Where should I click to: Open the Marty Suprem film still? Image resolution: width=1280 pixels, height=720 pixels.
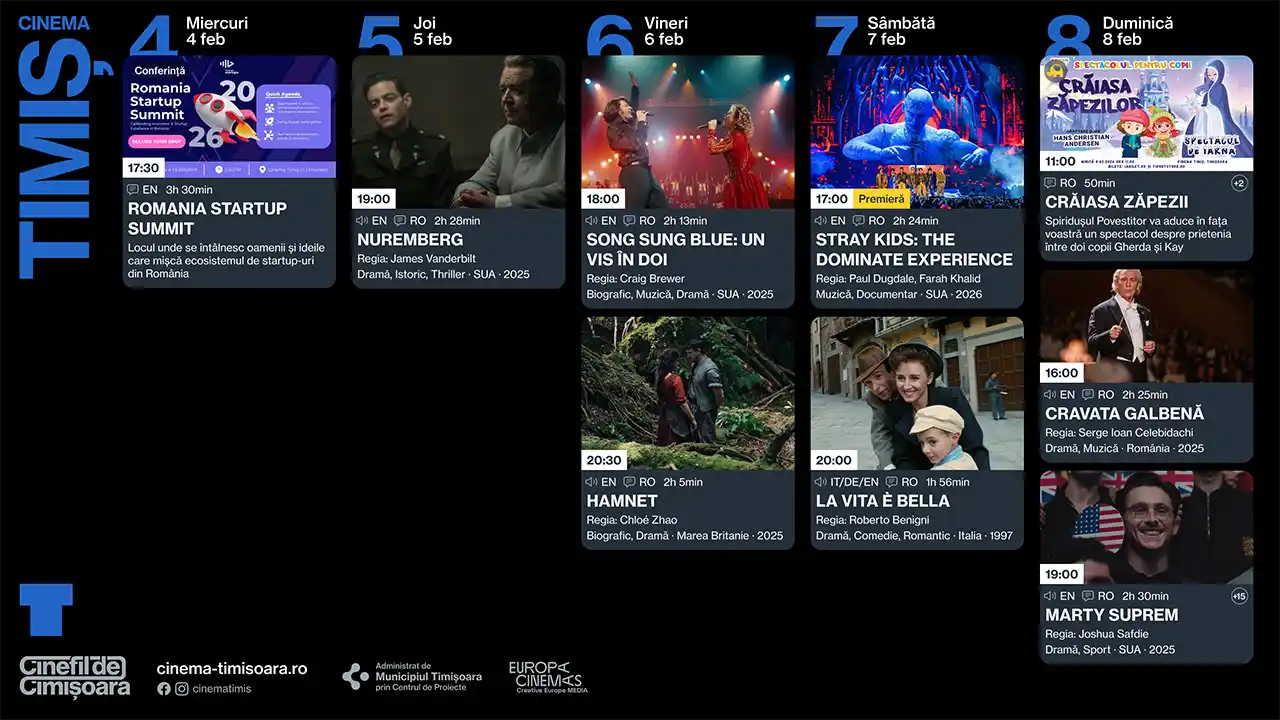coord(1146,527)
